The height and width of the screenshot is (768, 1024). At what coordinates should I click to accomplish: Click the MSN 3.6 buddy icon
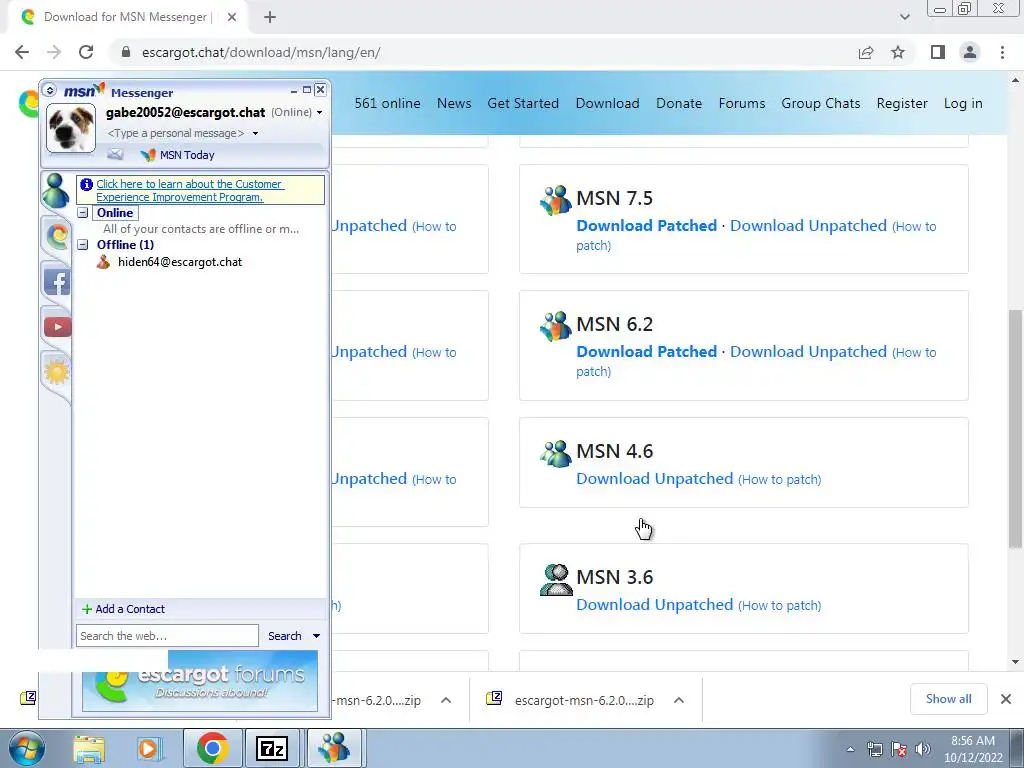(556, 579)
